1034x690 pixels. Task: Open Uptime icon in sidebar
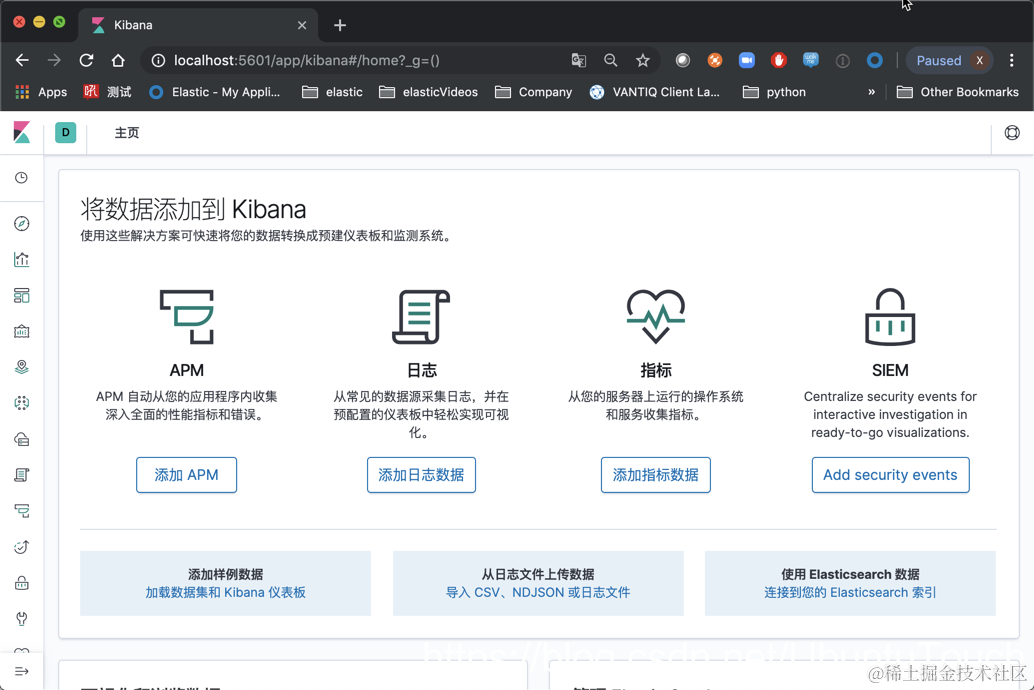pyautogui.click(x=22, y=547)
